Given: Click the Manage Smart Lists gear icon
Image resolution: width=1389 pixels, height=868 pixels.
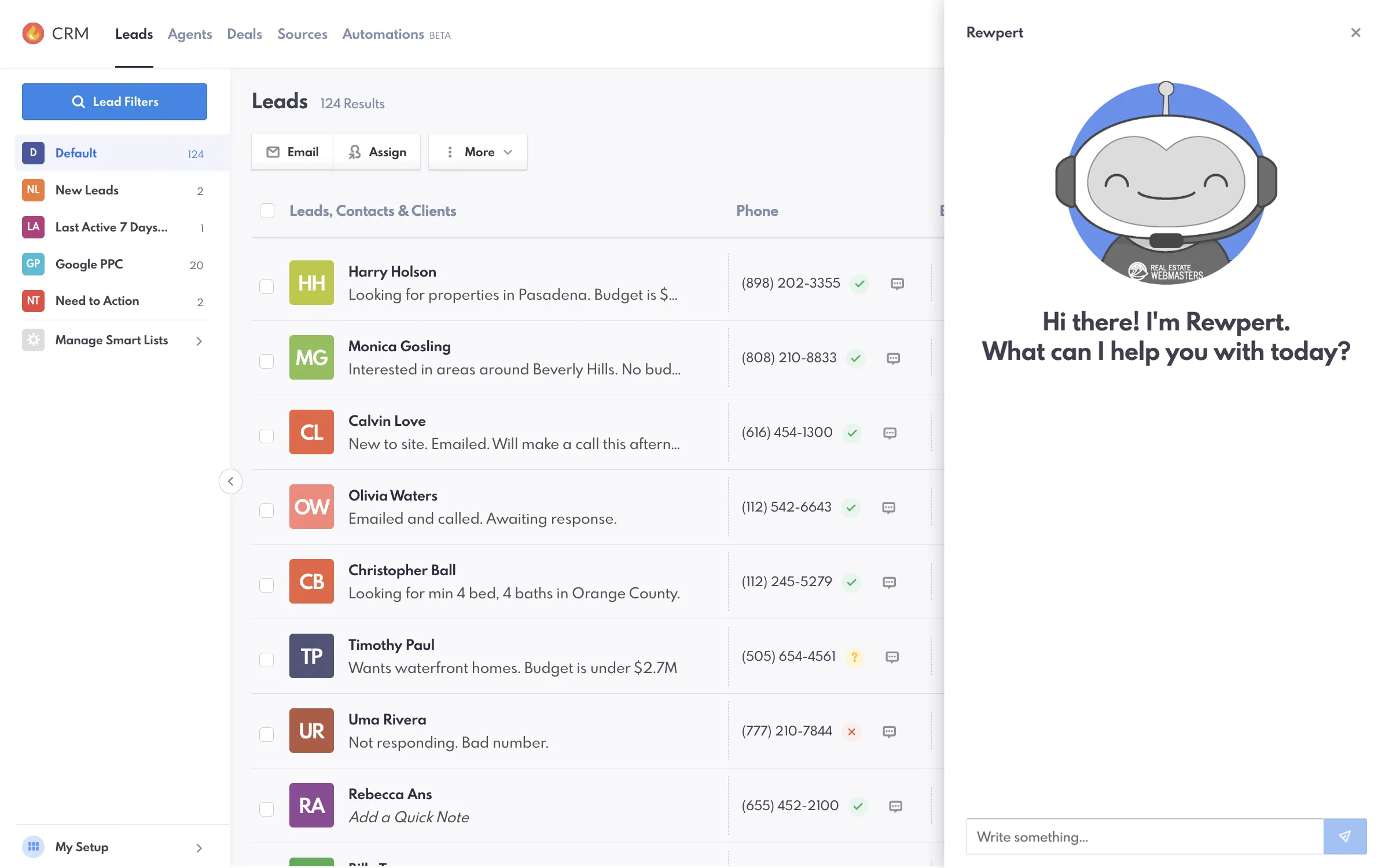Looking at the screenshot, I should 33,340.
